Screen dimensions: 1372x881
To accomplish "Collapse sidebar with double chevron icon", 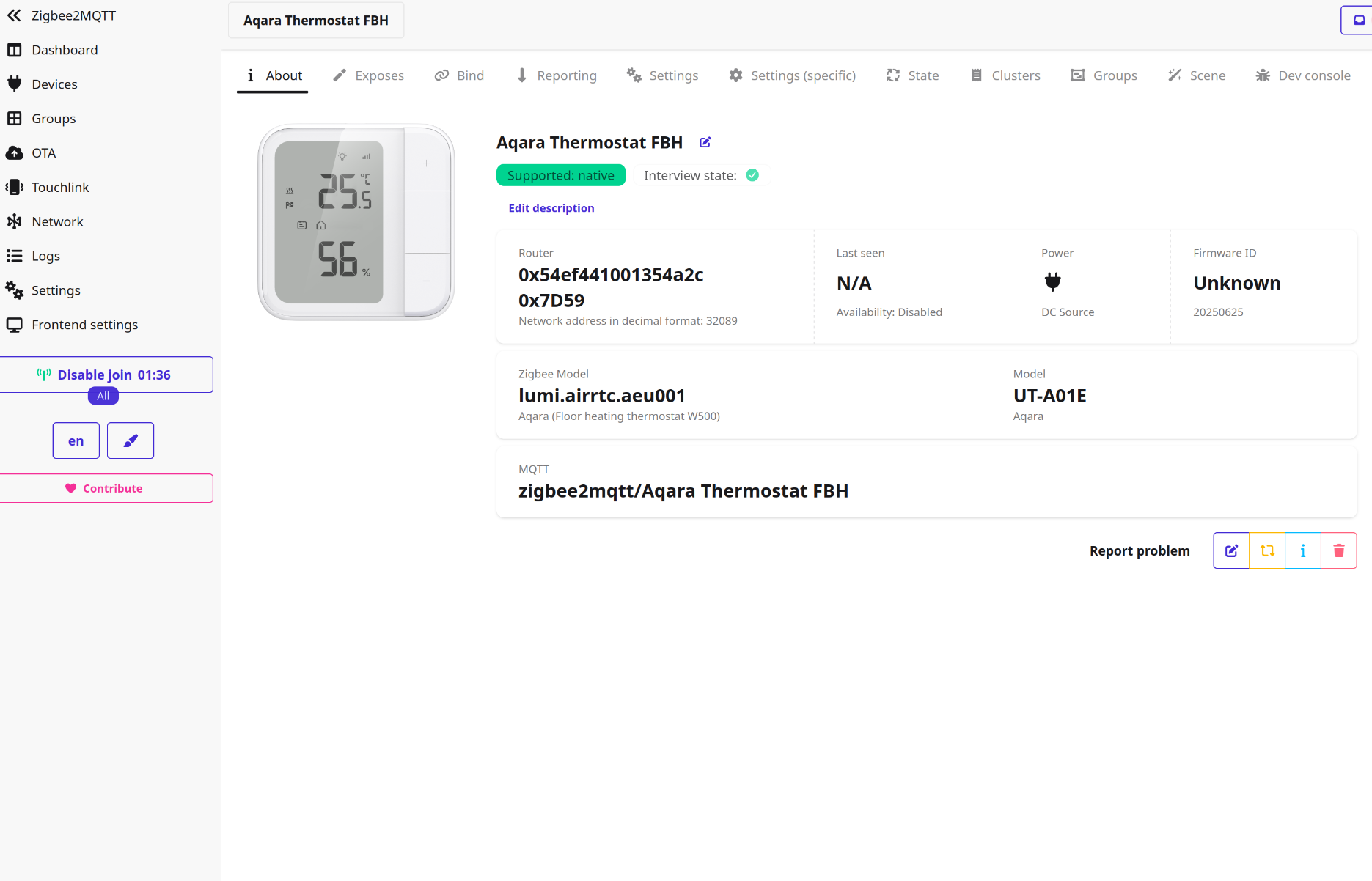I will click(14, 15).
